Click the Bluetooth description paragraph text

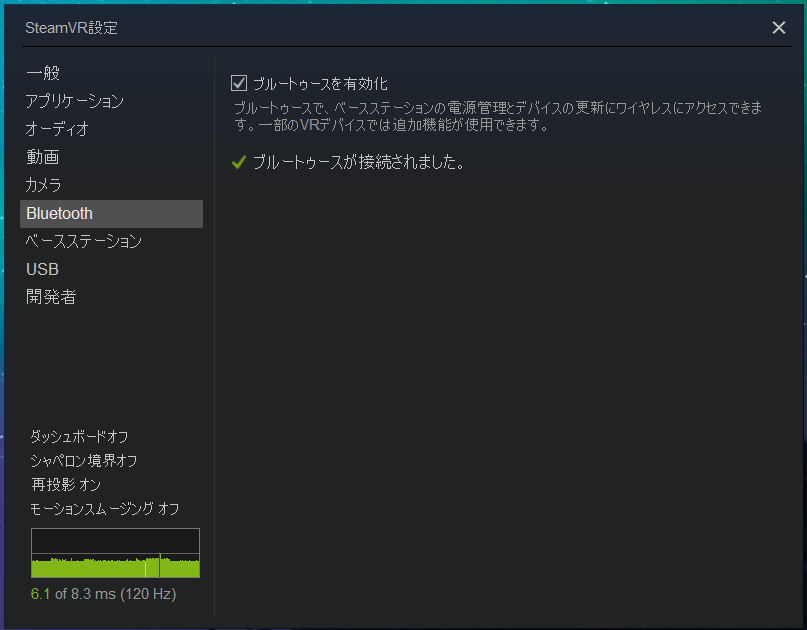(x=498, y=116)
